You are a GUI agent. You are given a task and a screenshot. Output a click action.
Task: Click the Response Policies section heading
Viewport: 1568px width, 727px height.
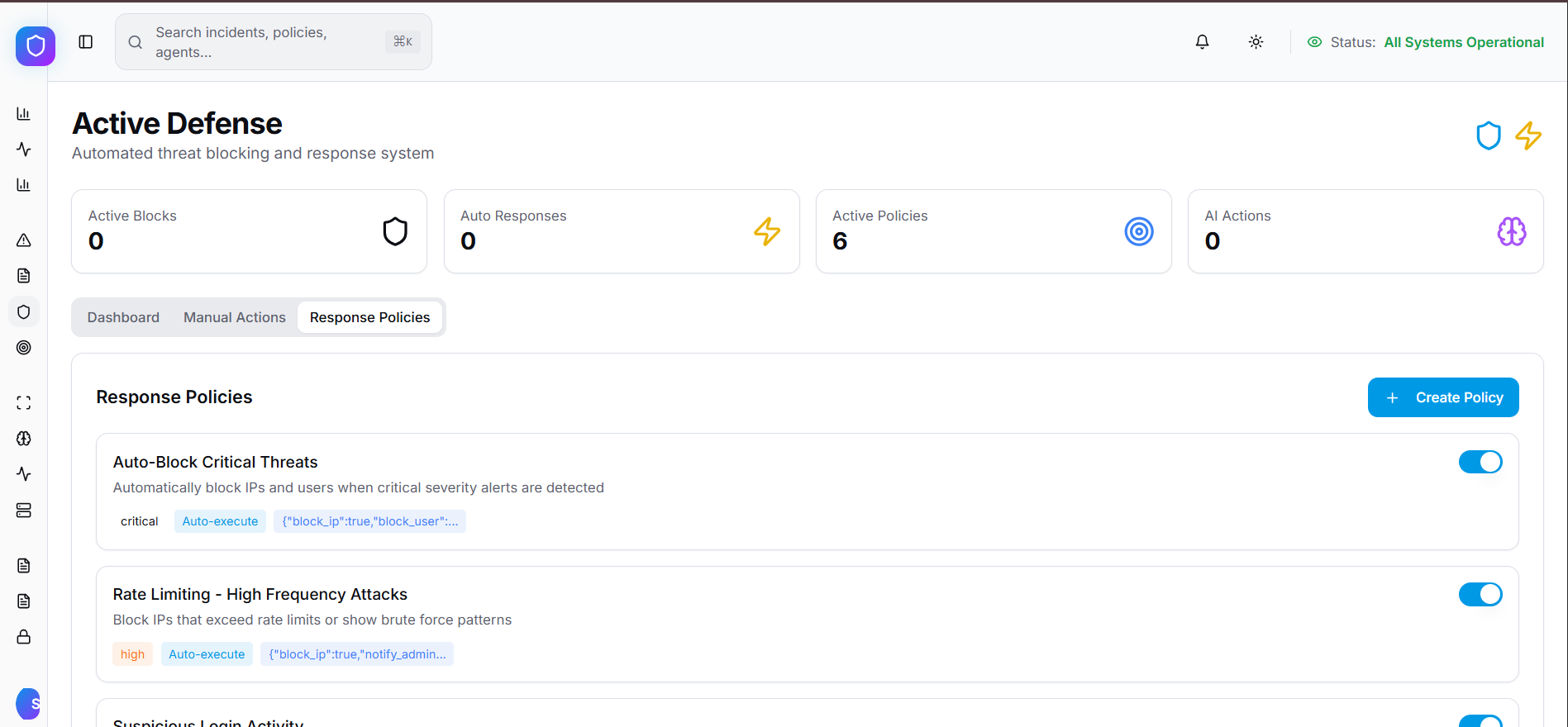[174, 397]
